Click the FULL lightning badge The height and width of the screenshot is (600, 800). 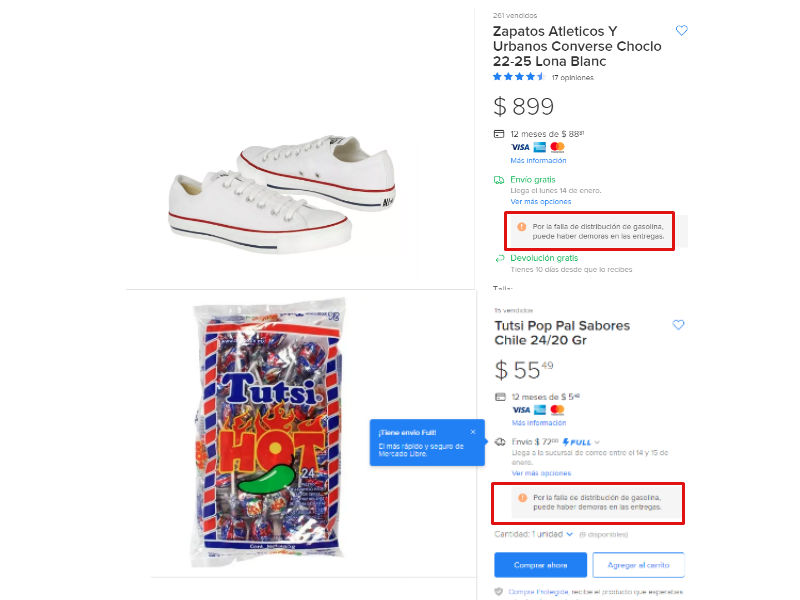pos(577,442)
